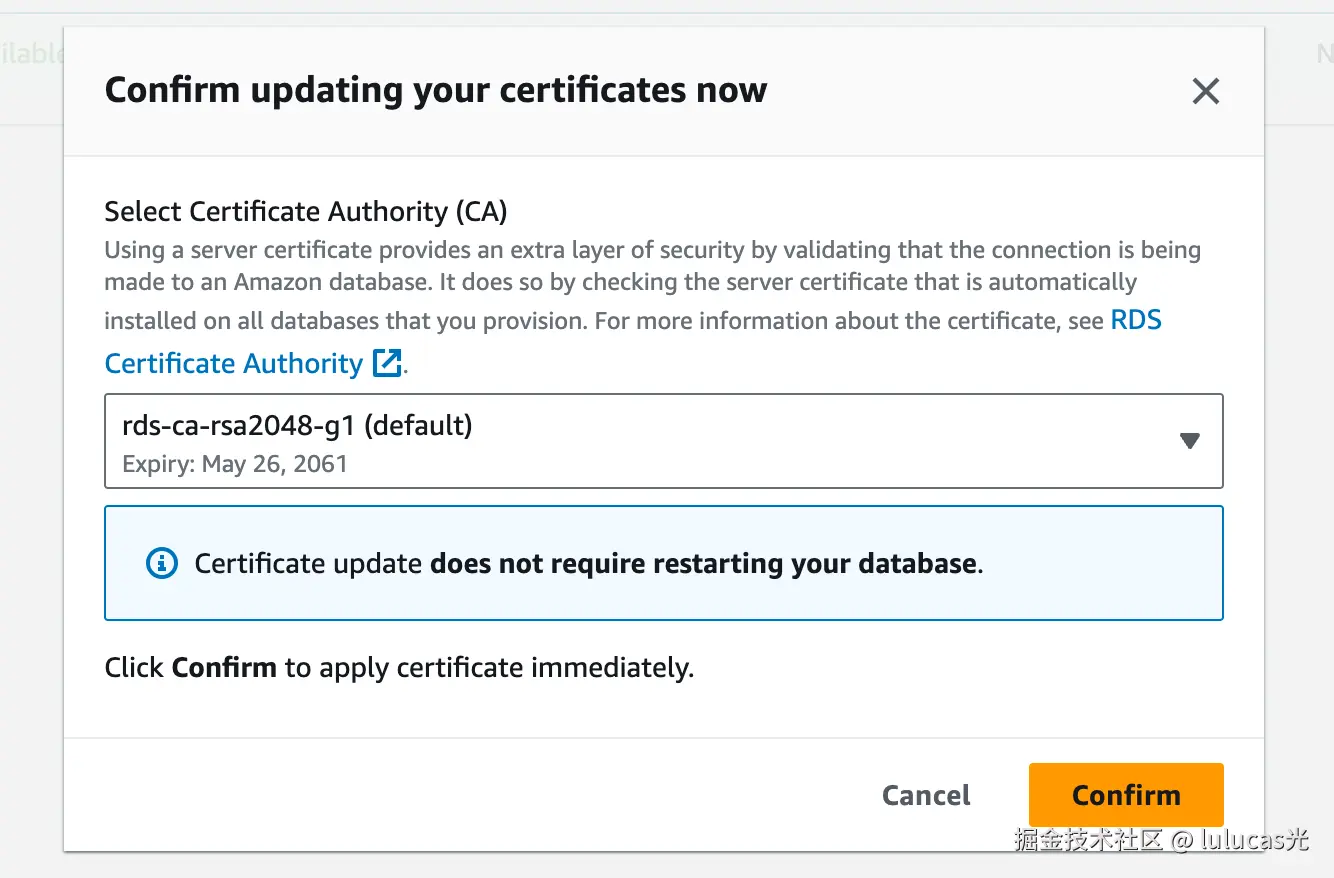Click bold text does not require restarting

point(702,563)
